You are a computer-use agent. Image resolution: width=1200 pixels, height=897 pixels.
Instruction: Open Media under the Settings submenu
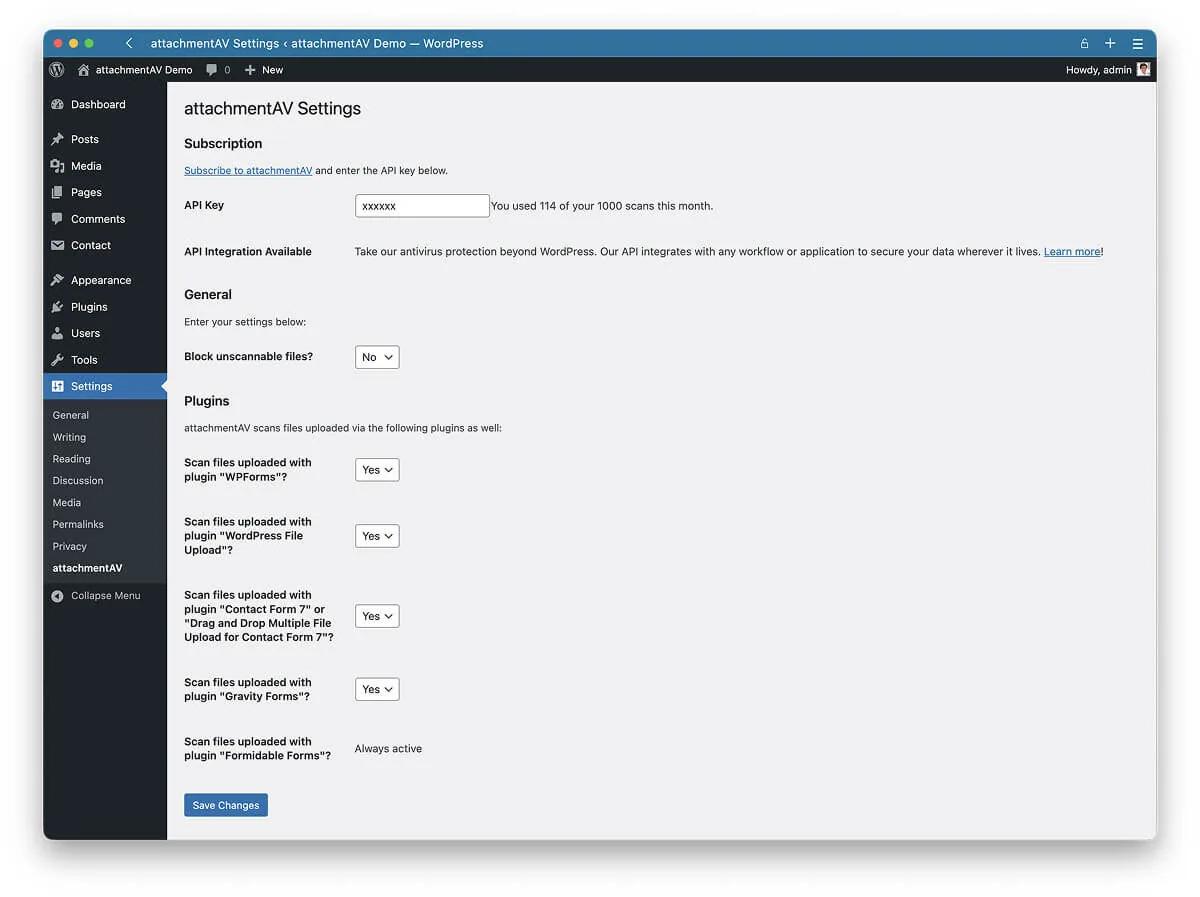click(x=67, y=503)
